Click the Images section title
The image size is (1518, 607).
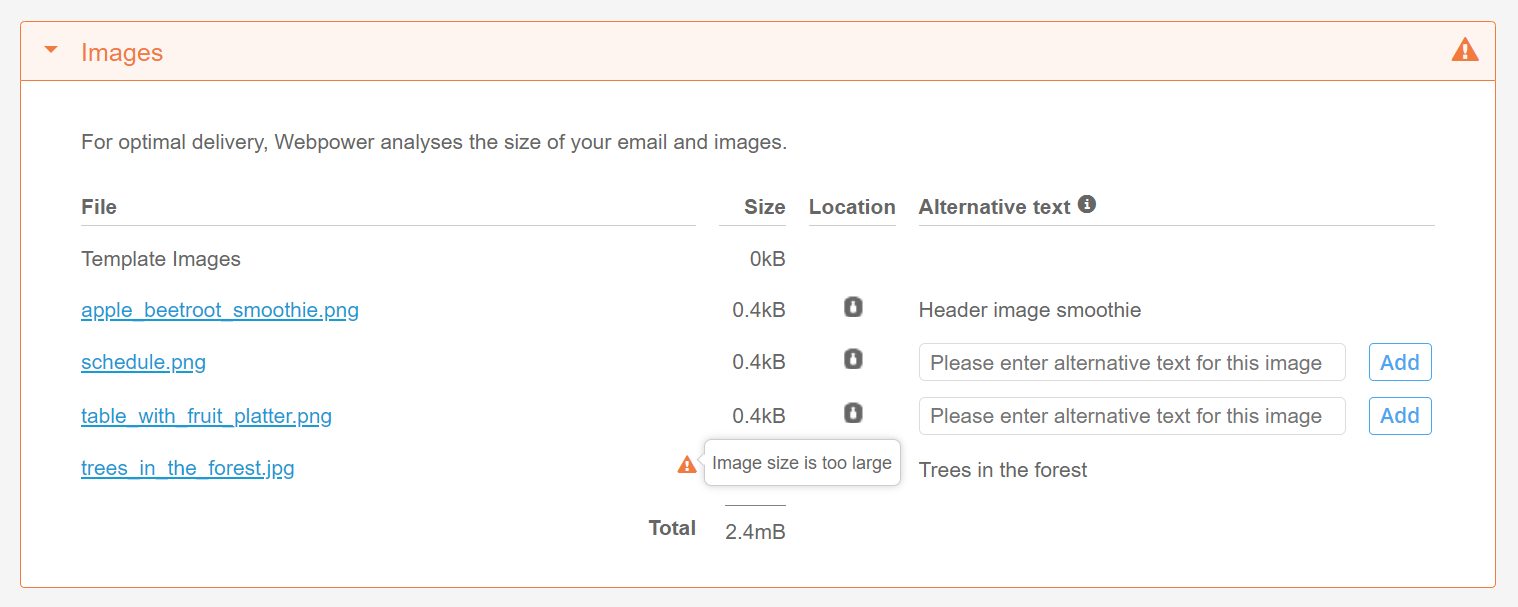(x=122, y=52)
